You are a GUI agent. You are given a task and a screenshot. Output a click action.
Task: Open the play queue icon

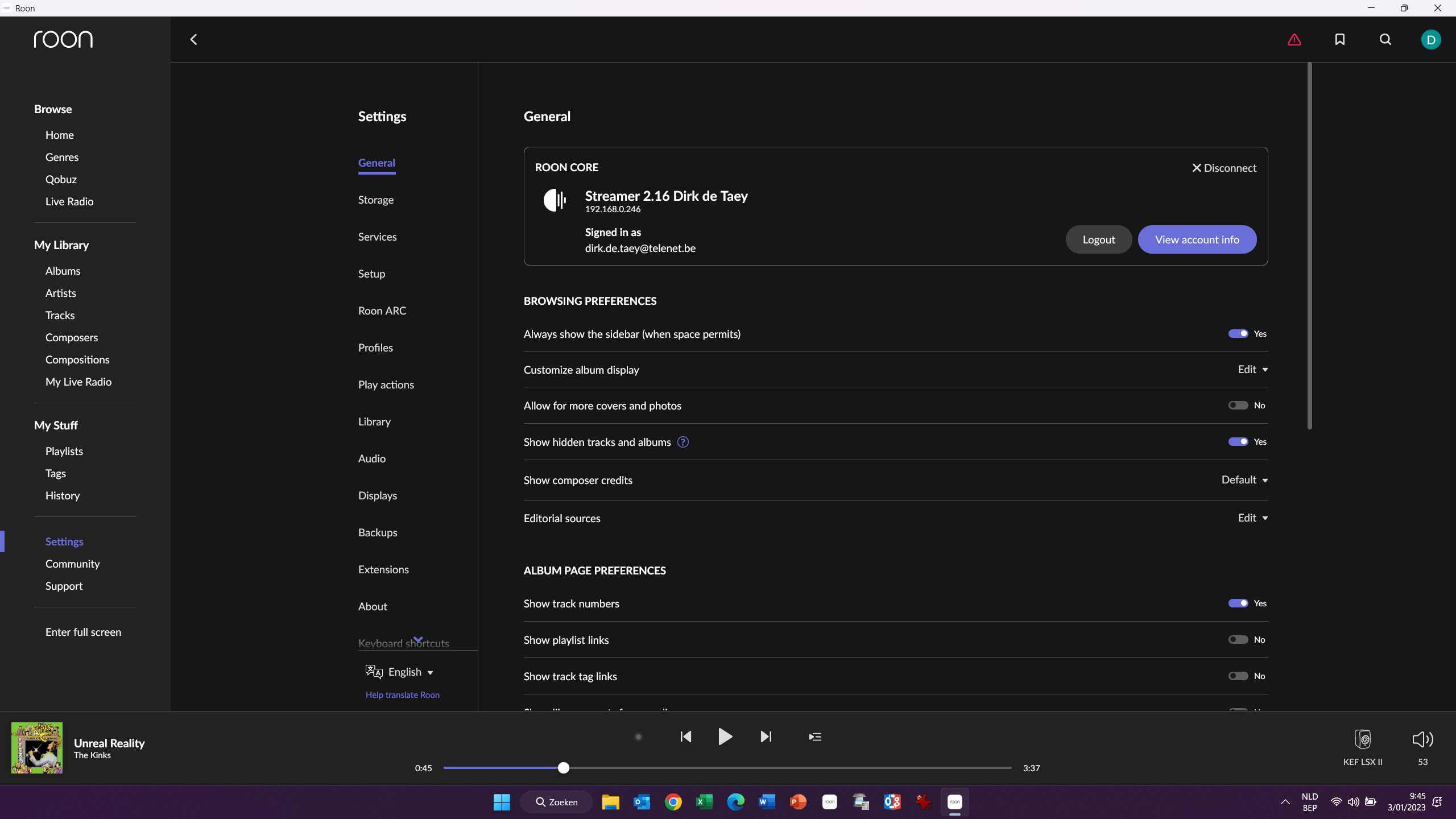[x=815, y=737]
